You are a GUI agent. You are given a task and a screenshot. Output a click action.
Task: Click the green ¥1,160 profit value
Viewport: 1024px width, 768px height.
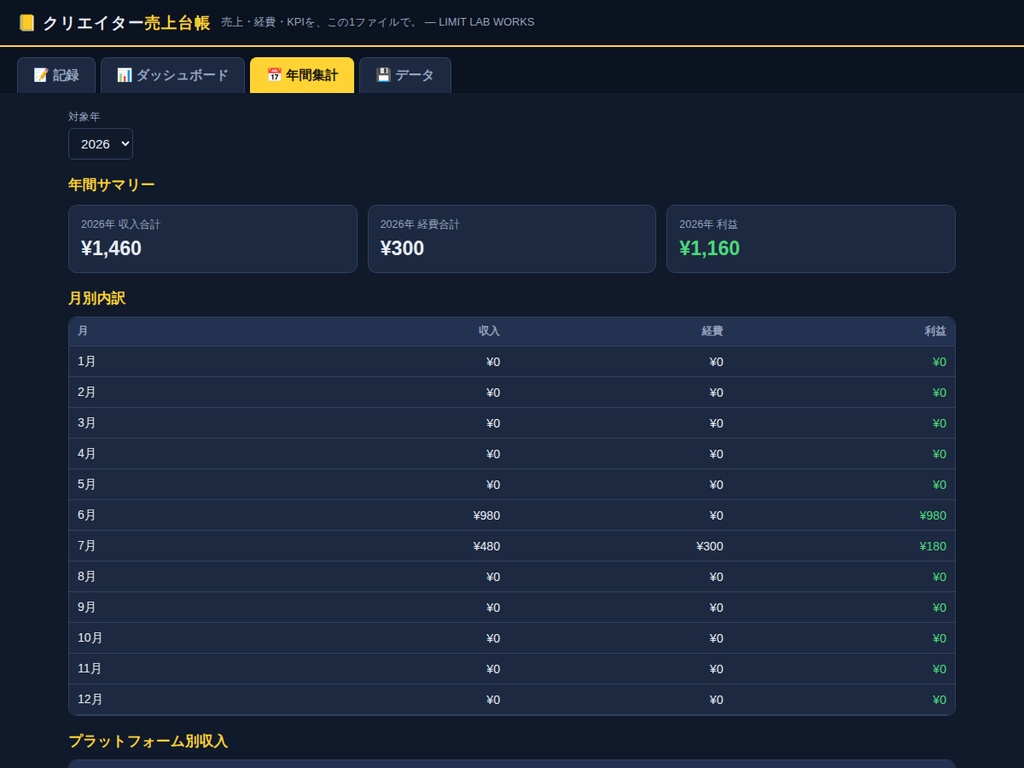click(x=709, y=248)
